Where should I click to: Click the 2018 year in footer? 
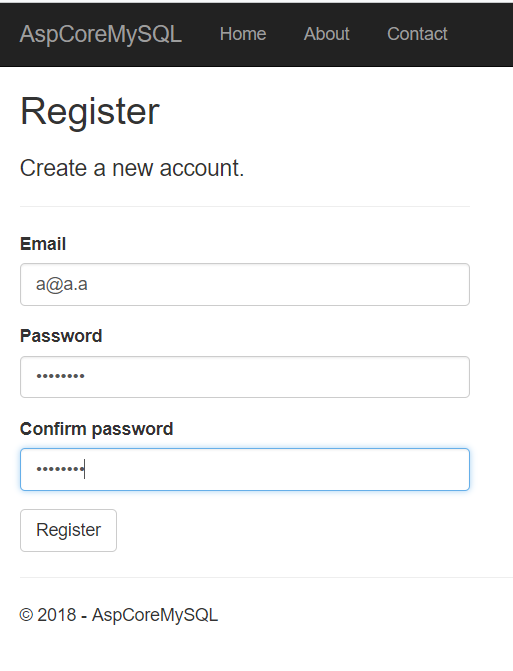coord(56,615)
